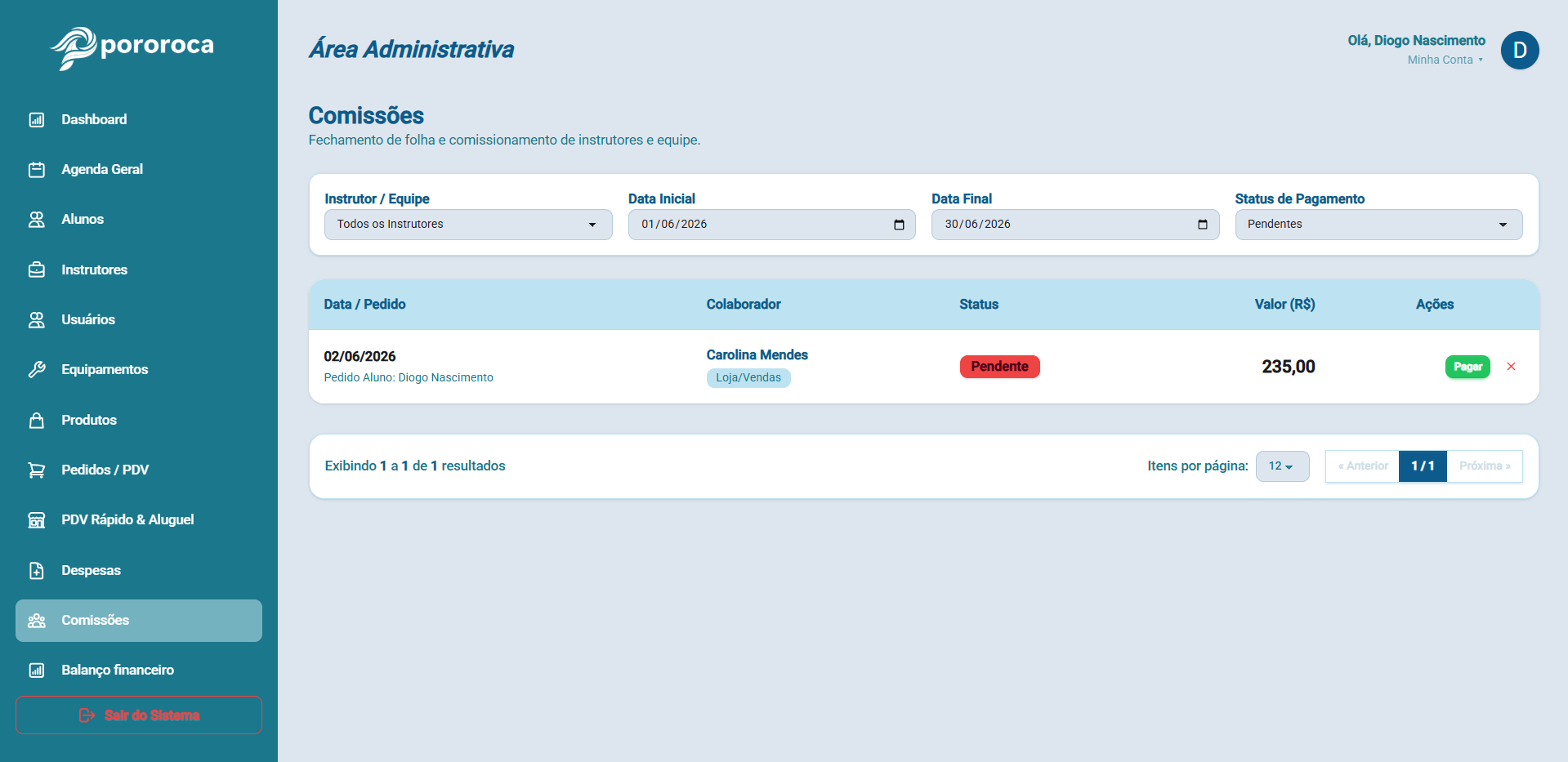Open the Alunos section
The image size is (1568, 762).
pyautogui.click(x=139, y=220)
